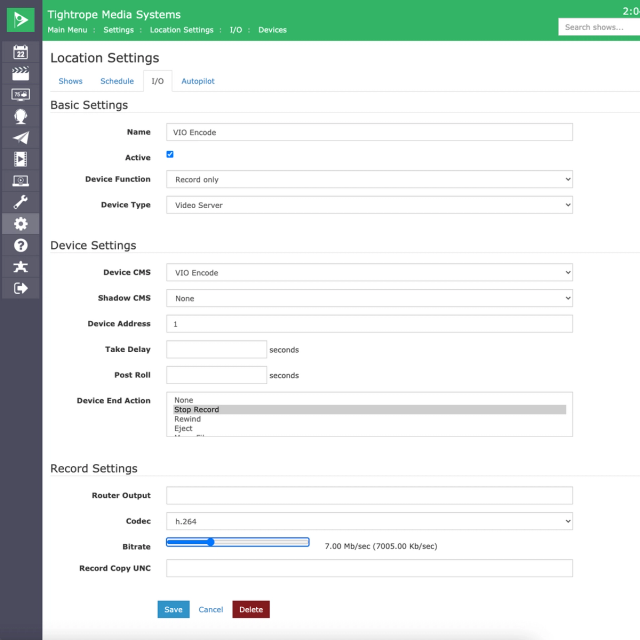Click the red Delete button
The image size is (640, 640).
click(x=251, y=609)
